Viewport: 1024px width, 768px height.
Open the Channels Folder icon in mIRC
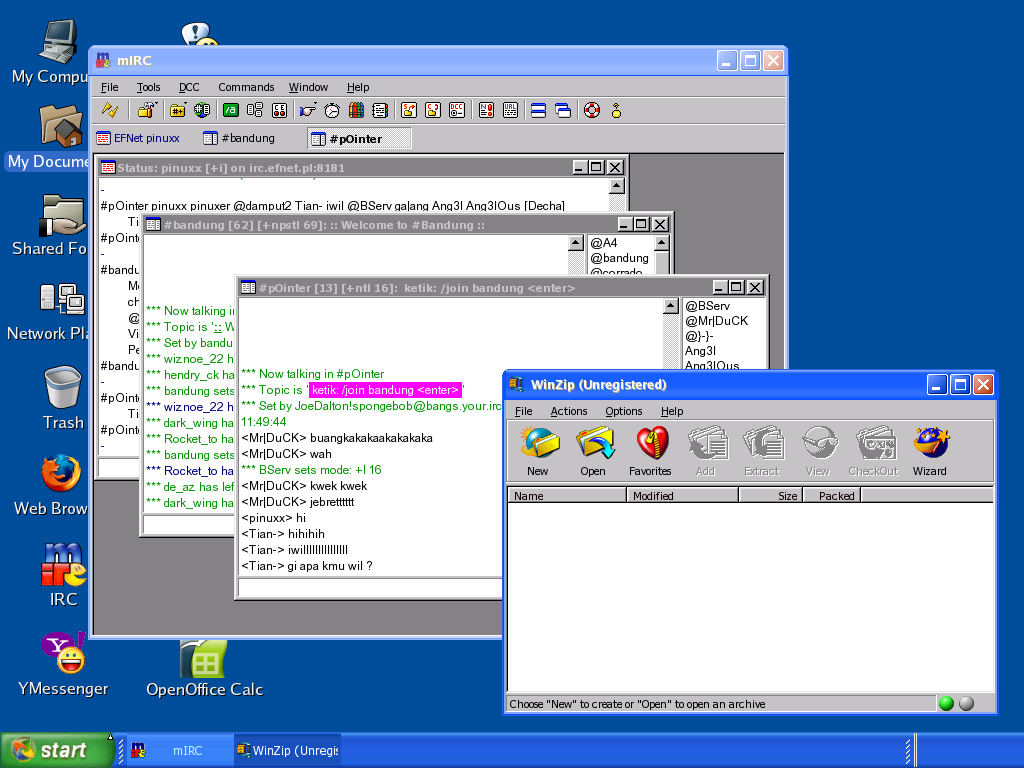pos(177,110)
